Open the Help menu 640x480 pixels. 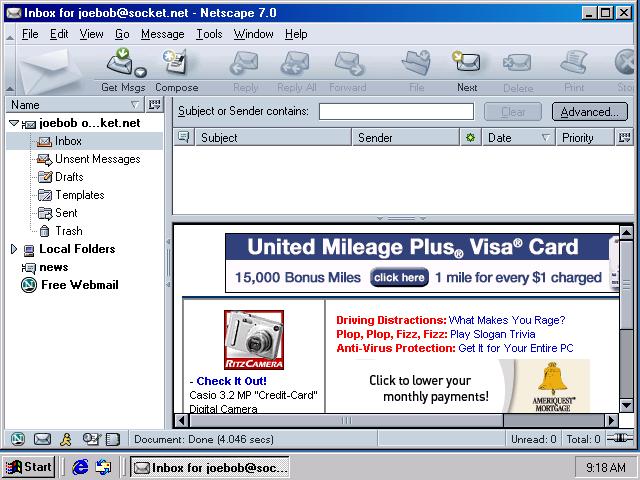(x=296, y=34)
